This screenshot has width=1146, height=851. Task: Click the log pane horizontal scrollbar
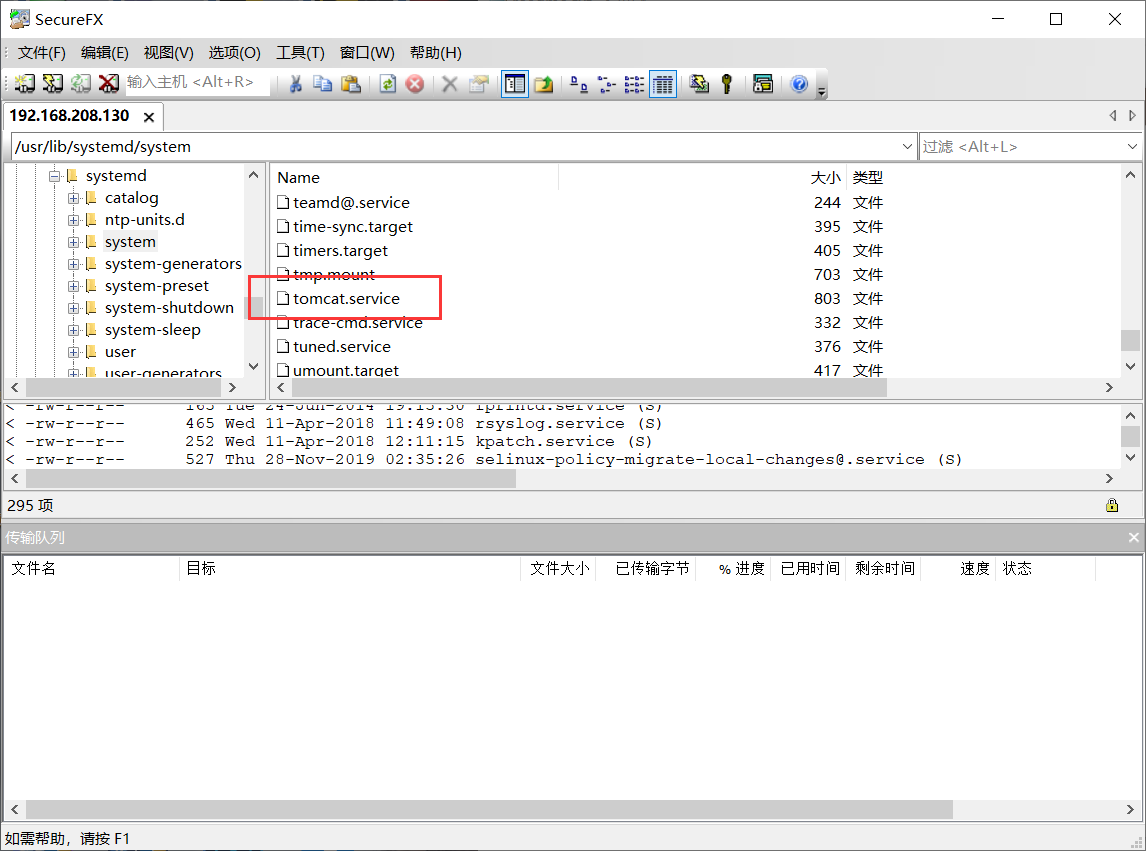270,478
